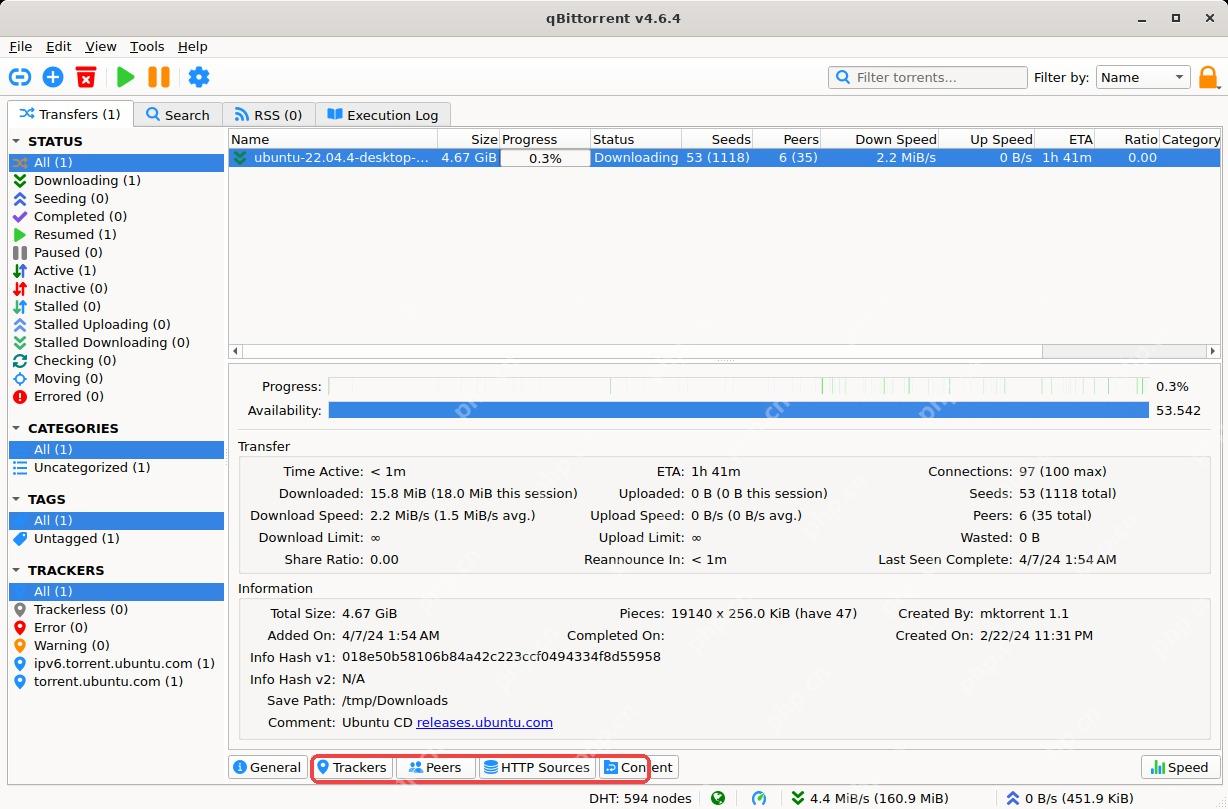Sort torrents by the Seeds column
This screenshot has height=809, width=1228.
pyautogui.click(x=717, y=139)
